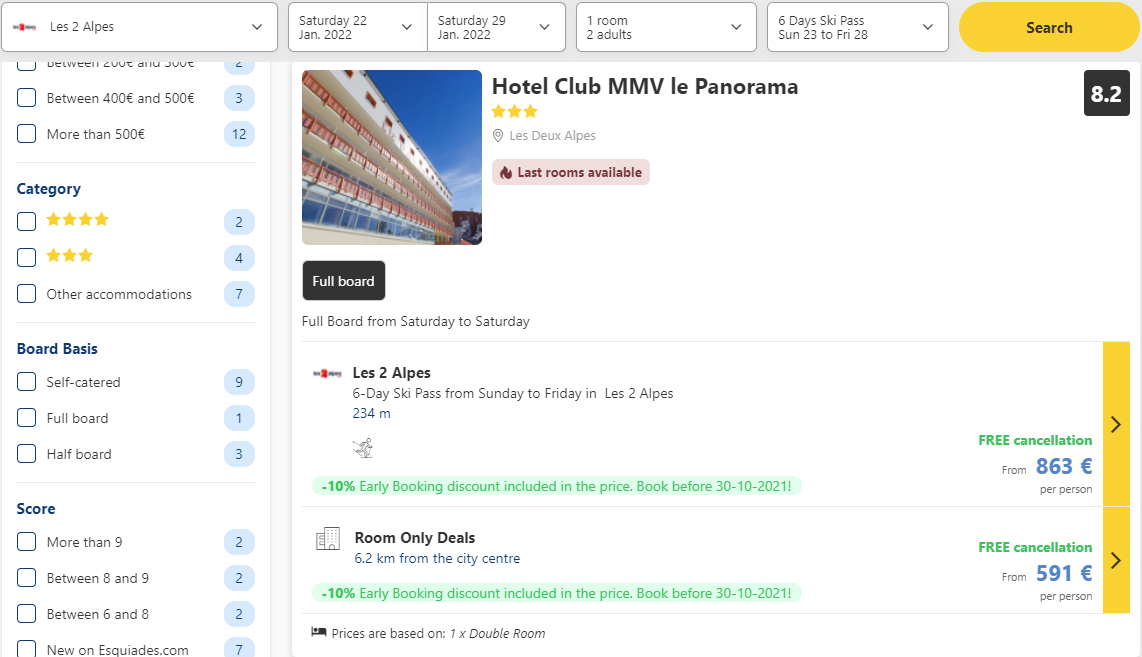This screenshot has height=657, width=1142.
Task: Click the skier icon under the ski pass offer
Action: click(363, 448)
